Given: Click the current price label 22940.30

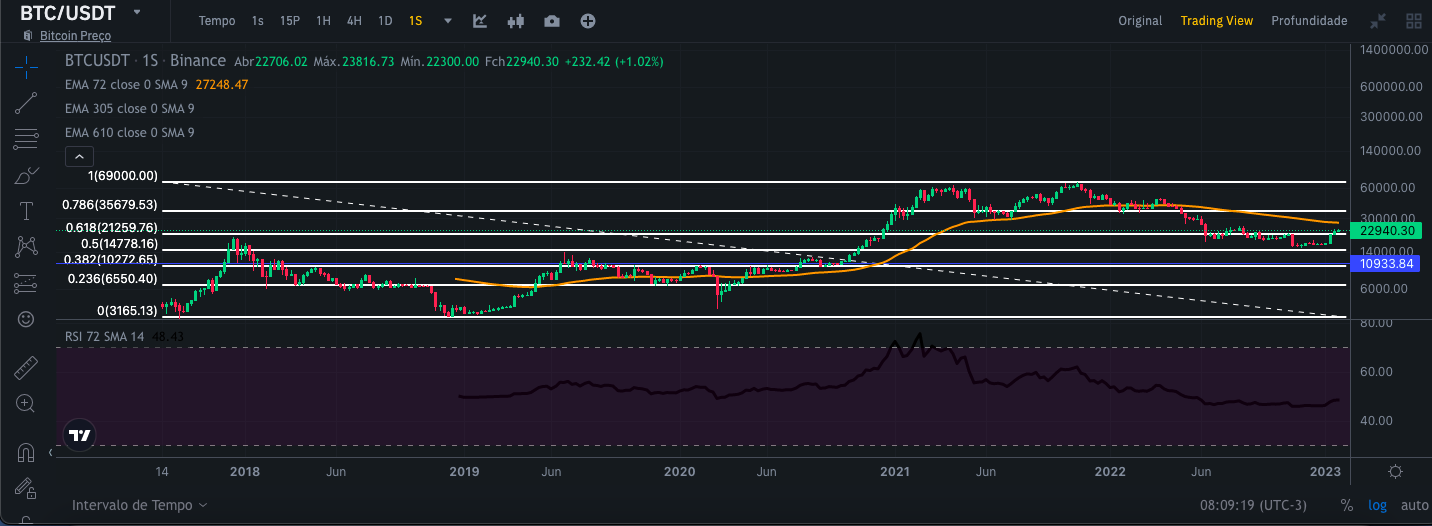Looking at the screenshot, I should tap(1387, 230).
